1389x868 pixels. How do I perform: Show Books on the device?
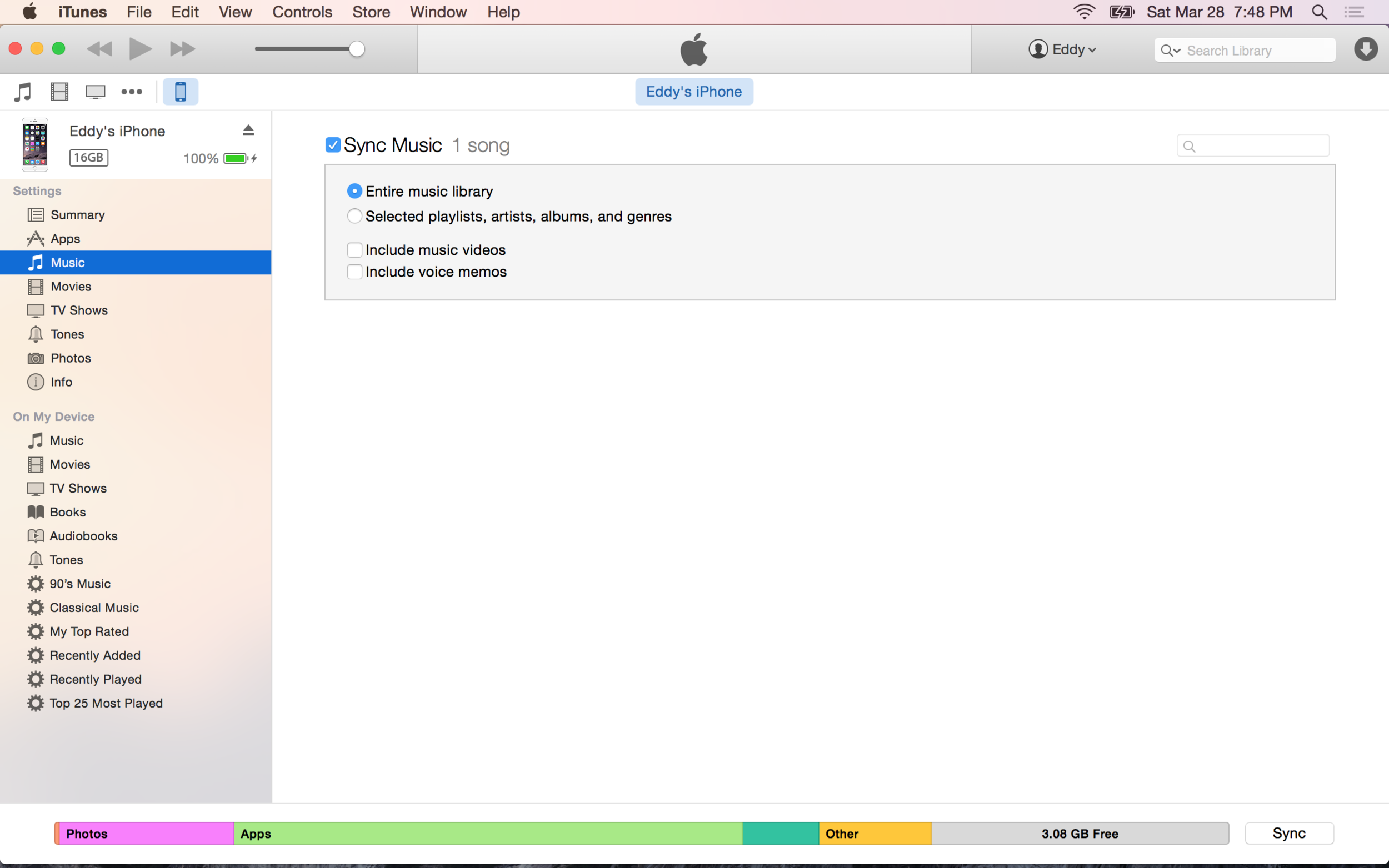[x=136, y=512]
